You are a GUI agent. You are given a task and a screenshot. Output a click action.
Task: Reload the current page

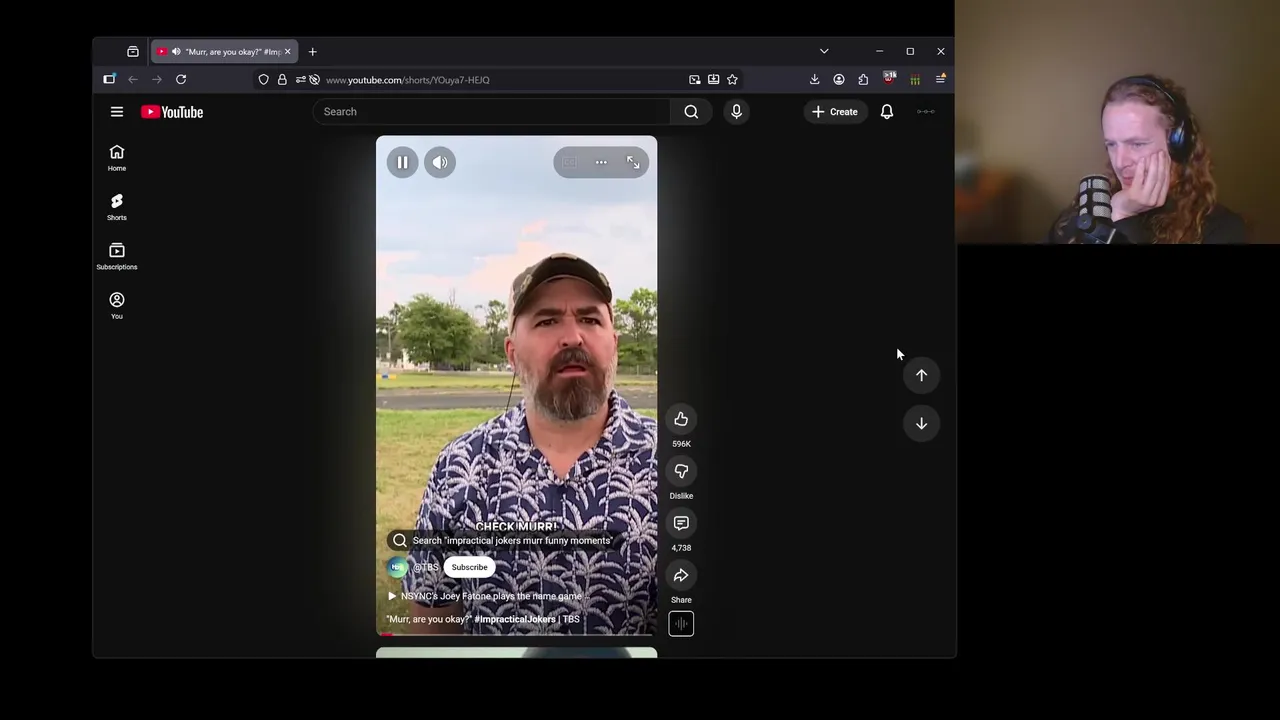(181, 79)
